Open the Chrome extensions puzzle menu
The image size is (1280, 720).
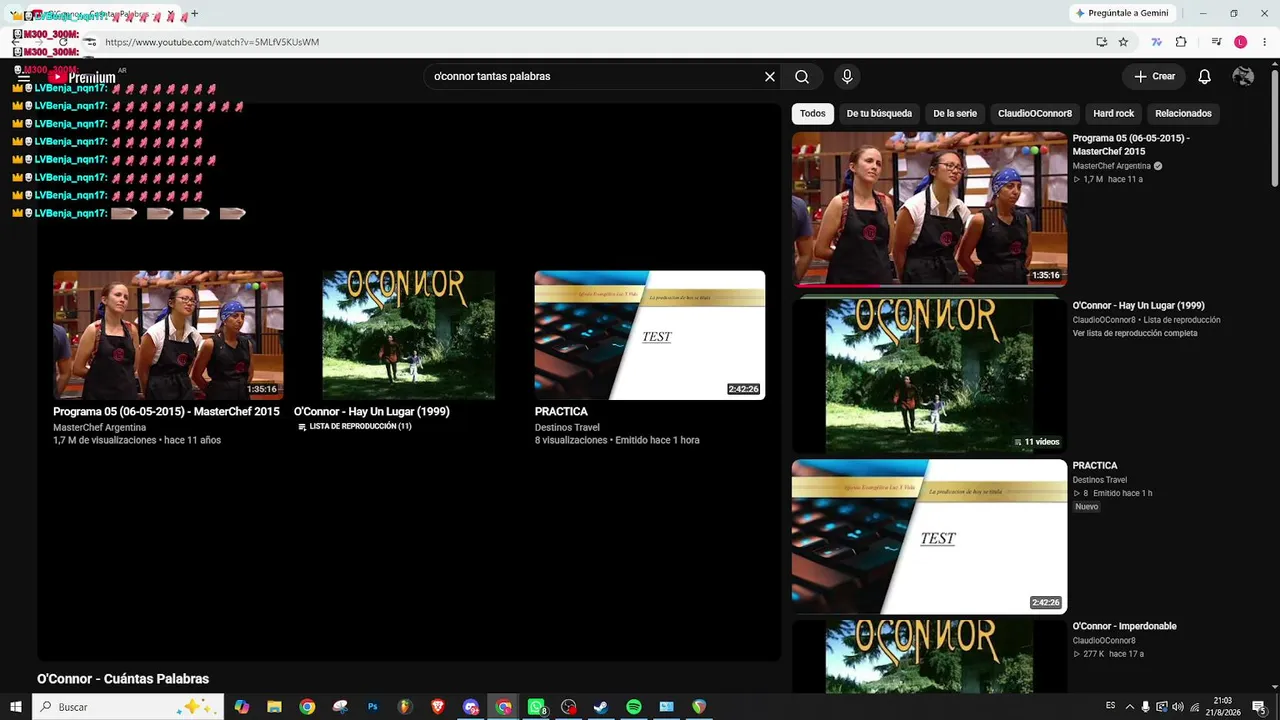[1181, 42]
